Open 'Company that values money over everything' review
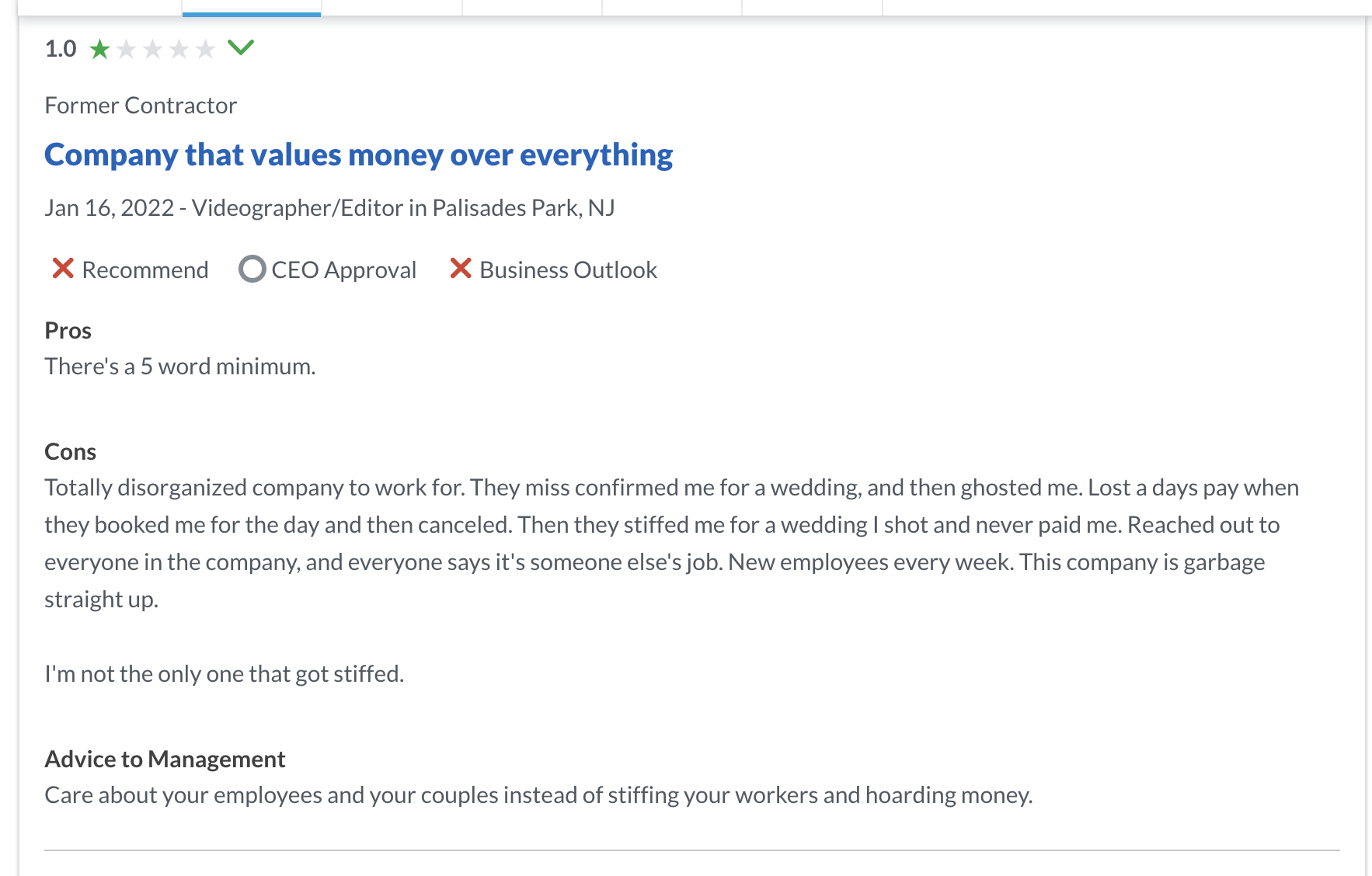Image resolution: width=1372 pixels, height=876 pixels. 359,155
